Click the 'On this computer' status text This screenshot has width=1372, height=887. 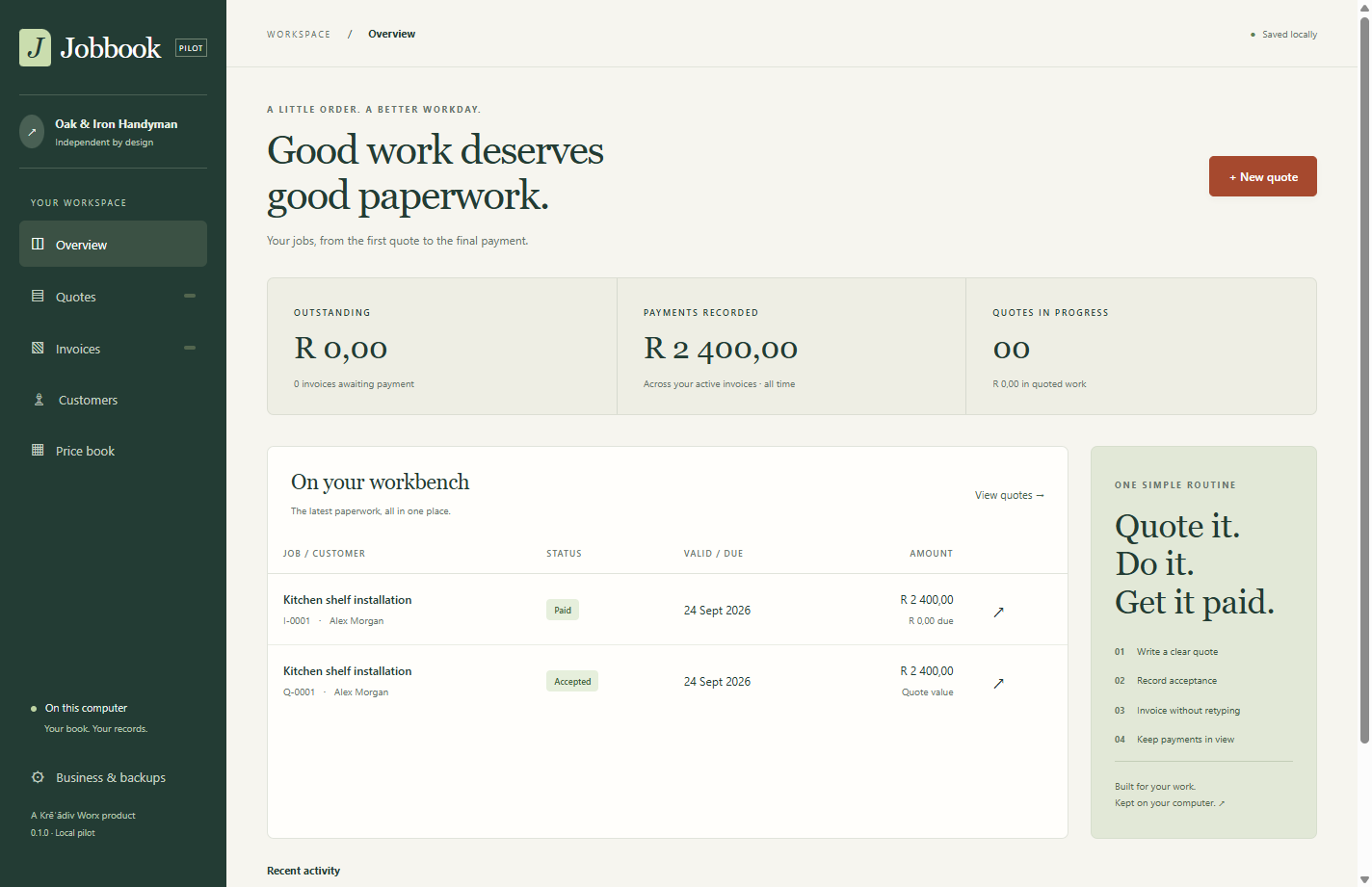86,708
